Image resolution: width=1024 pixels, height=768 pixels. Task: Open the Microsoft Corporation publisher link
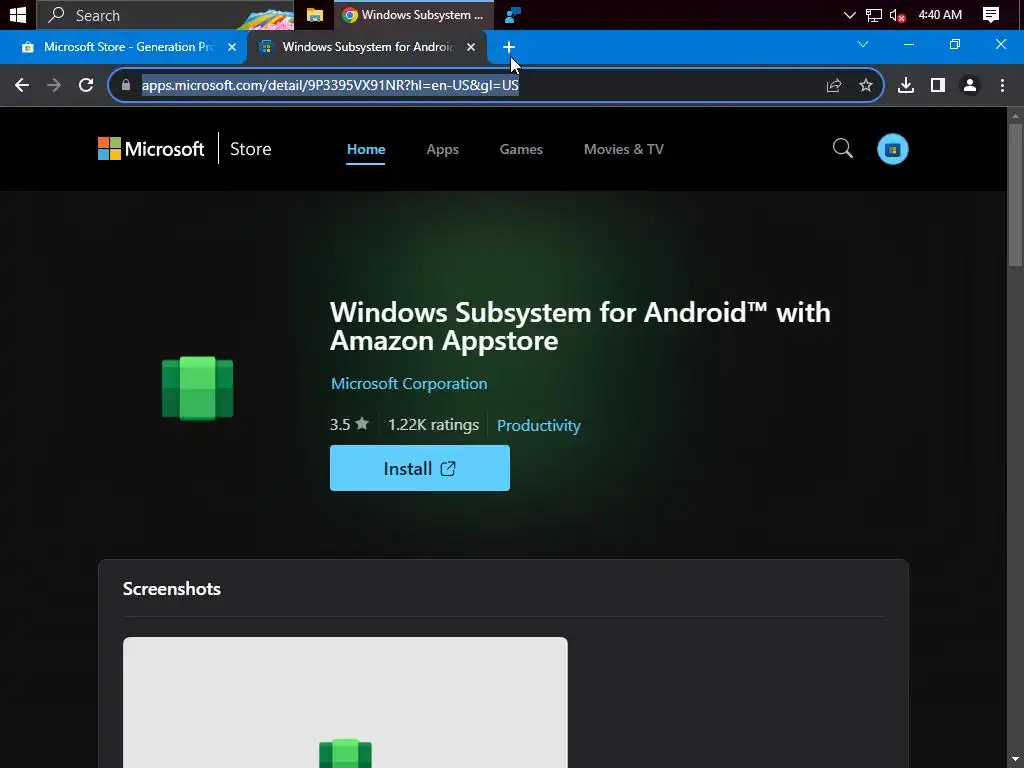click(409, 383)
